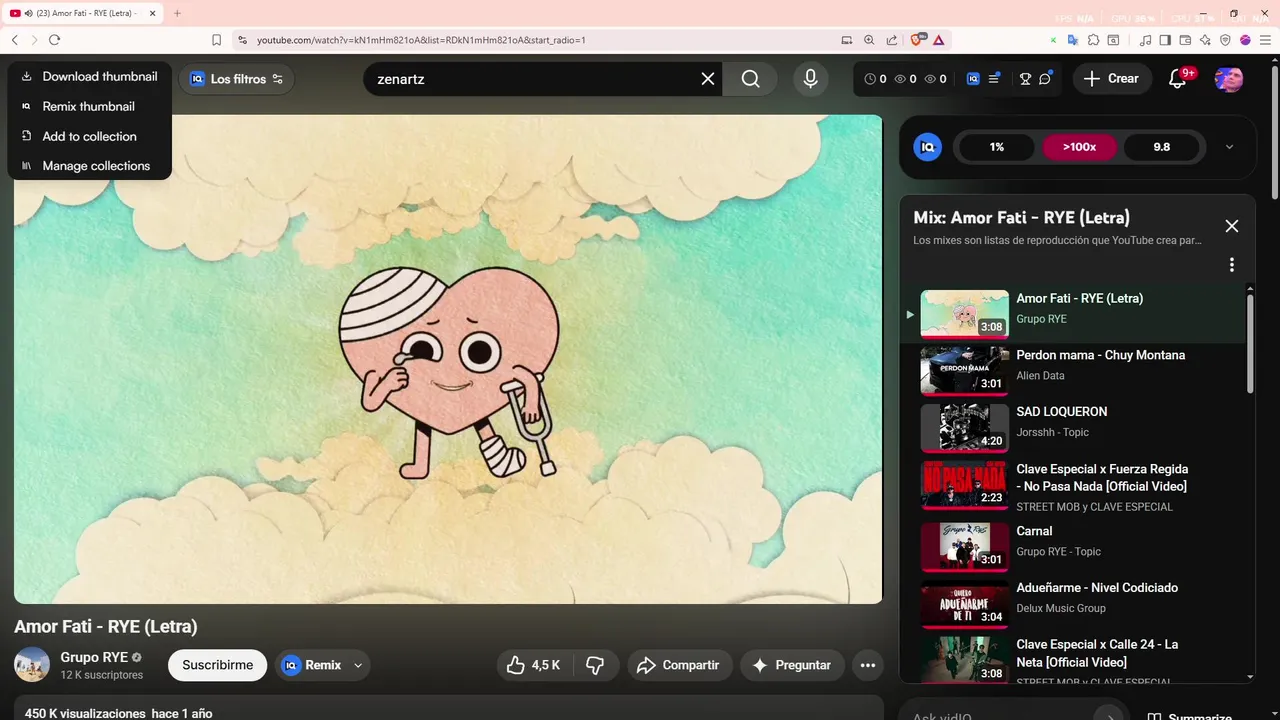Image resolution: width=1280 pixels, height=720 pixels.
Task: Play Adueñarme - Nivel Codiciado
Action: (1075, 603)
